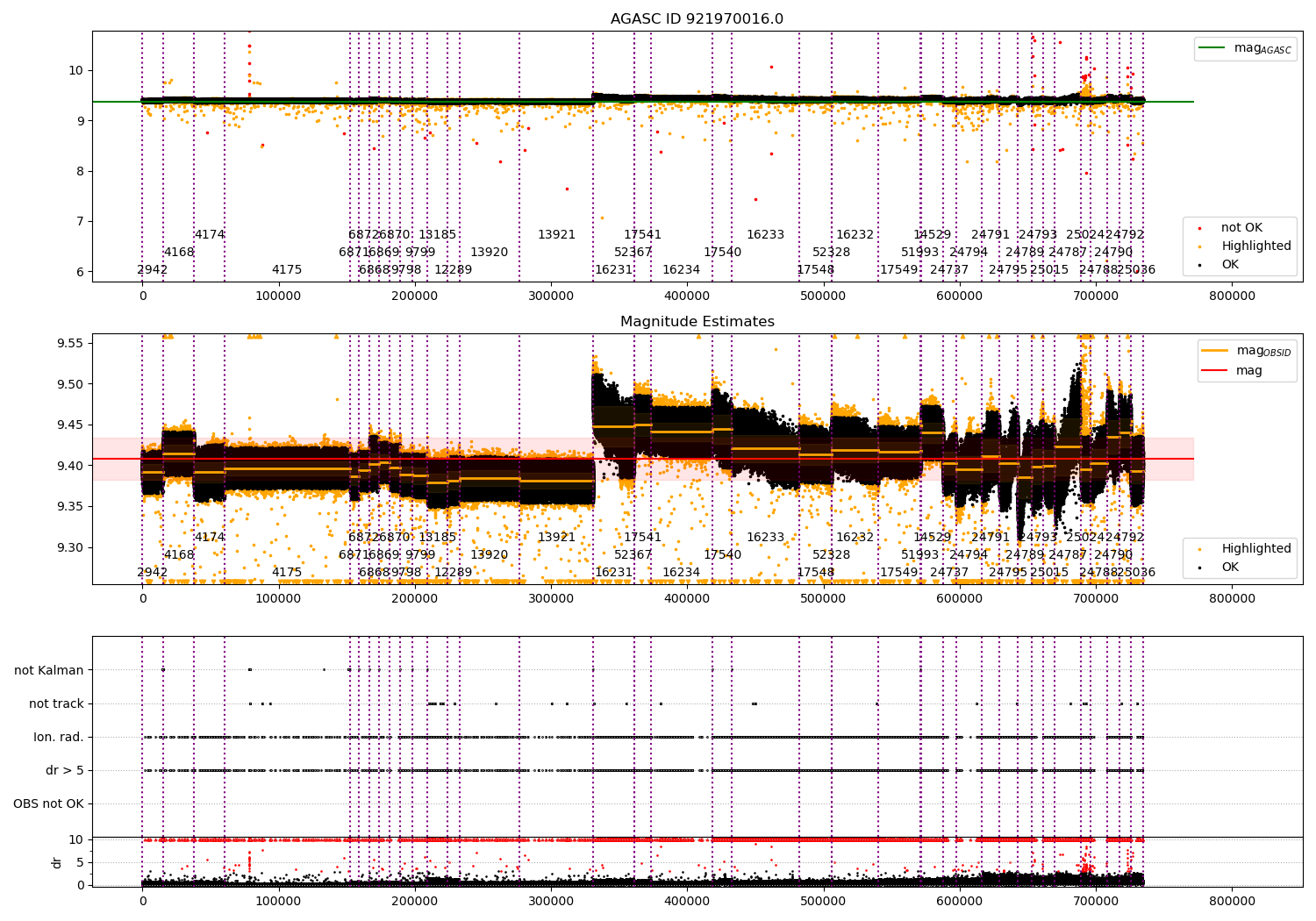1316x921 pixels.
Task: Click obsid label '17541' in the top plot
Action: coord(643,235)
